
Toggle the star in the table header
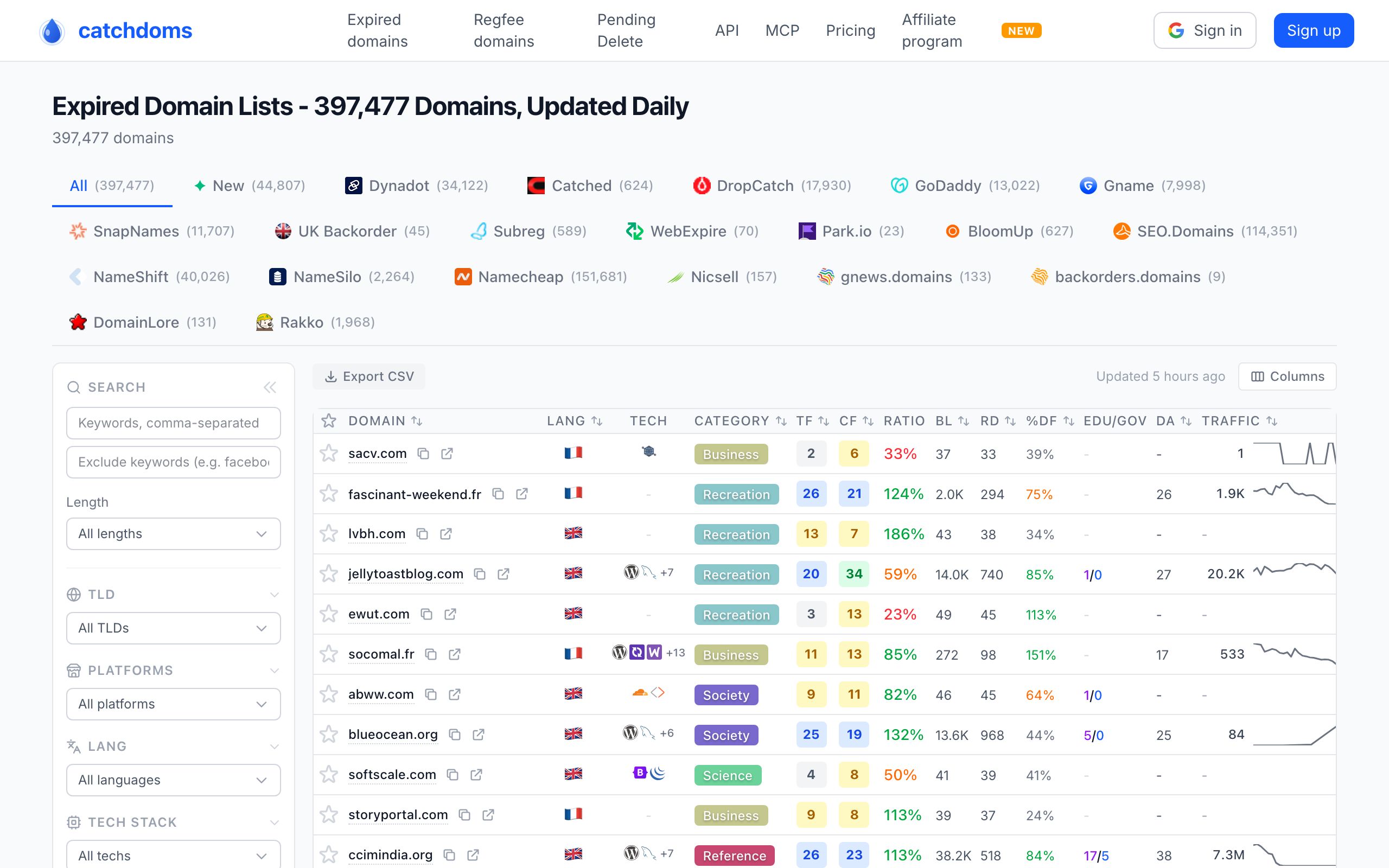point(329,421)
